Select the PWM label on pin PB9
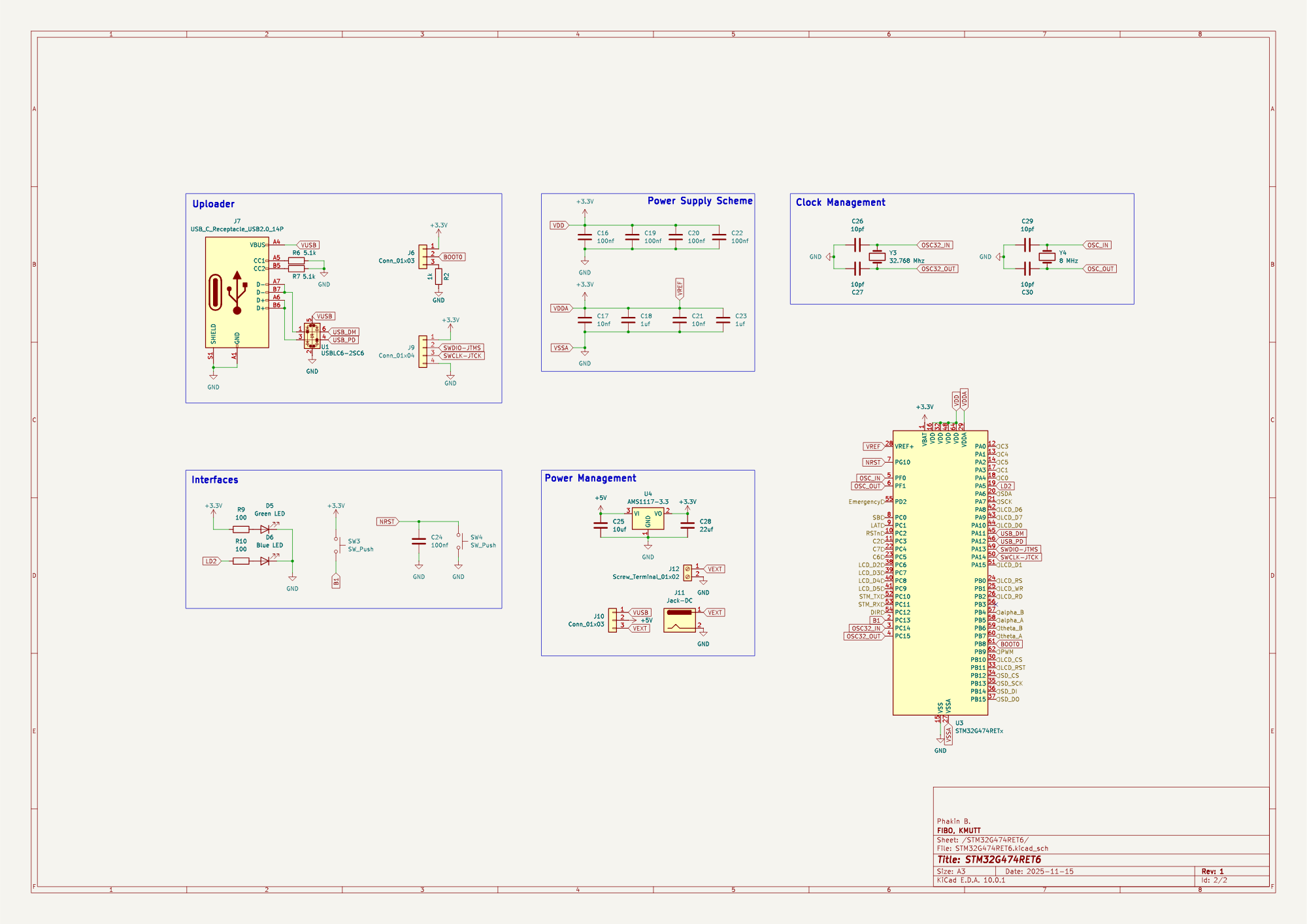This screenshot has height=924, width=1307. [1006, 652]
